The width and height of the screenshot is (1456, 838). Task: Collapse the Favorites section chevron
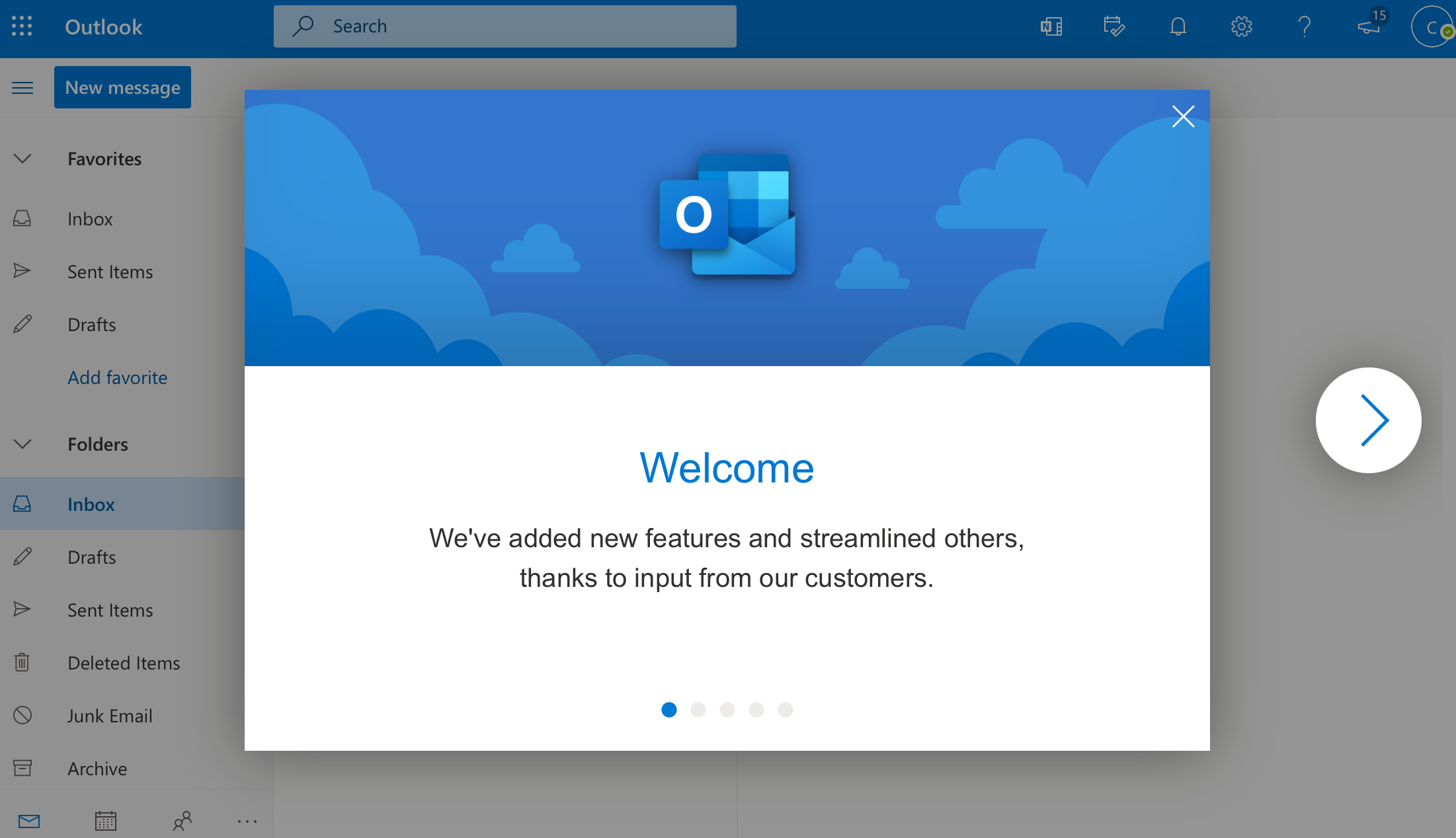tap(22, 159)
